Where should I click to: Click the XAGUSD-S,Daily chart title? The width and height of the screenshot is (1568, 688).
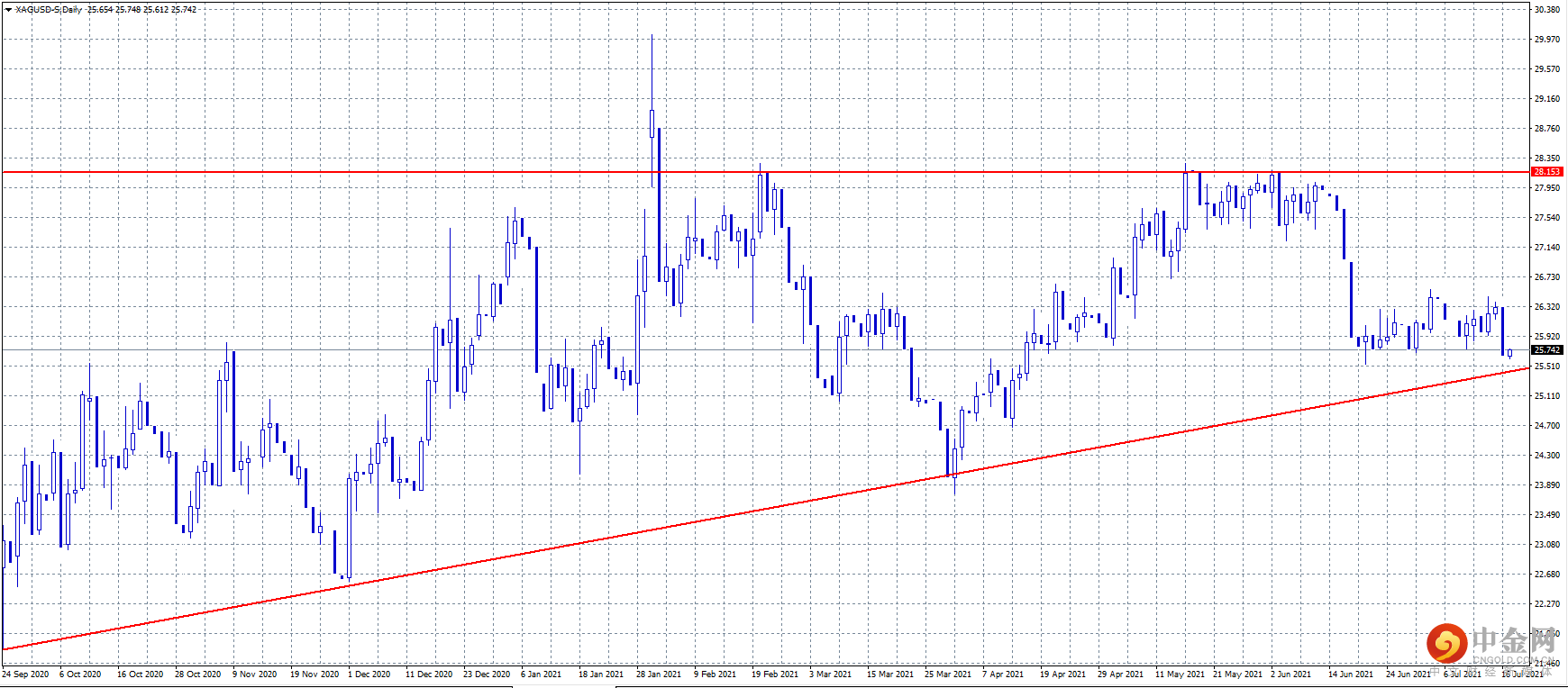pos(49,10)
